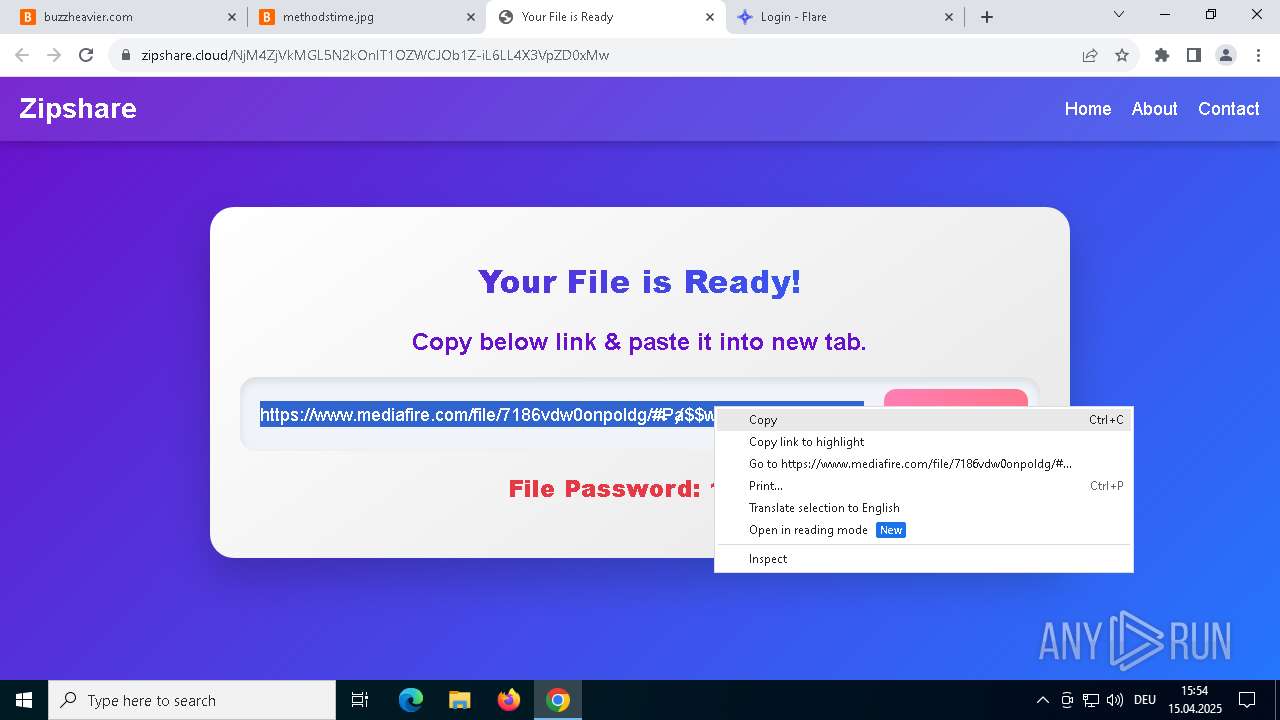Image resolution: width=1280 pixels, height=720 pixels.
Task: Choose Go to mediafire.com URL entry
Action: [x=924, y=464]
